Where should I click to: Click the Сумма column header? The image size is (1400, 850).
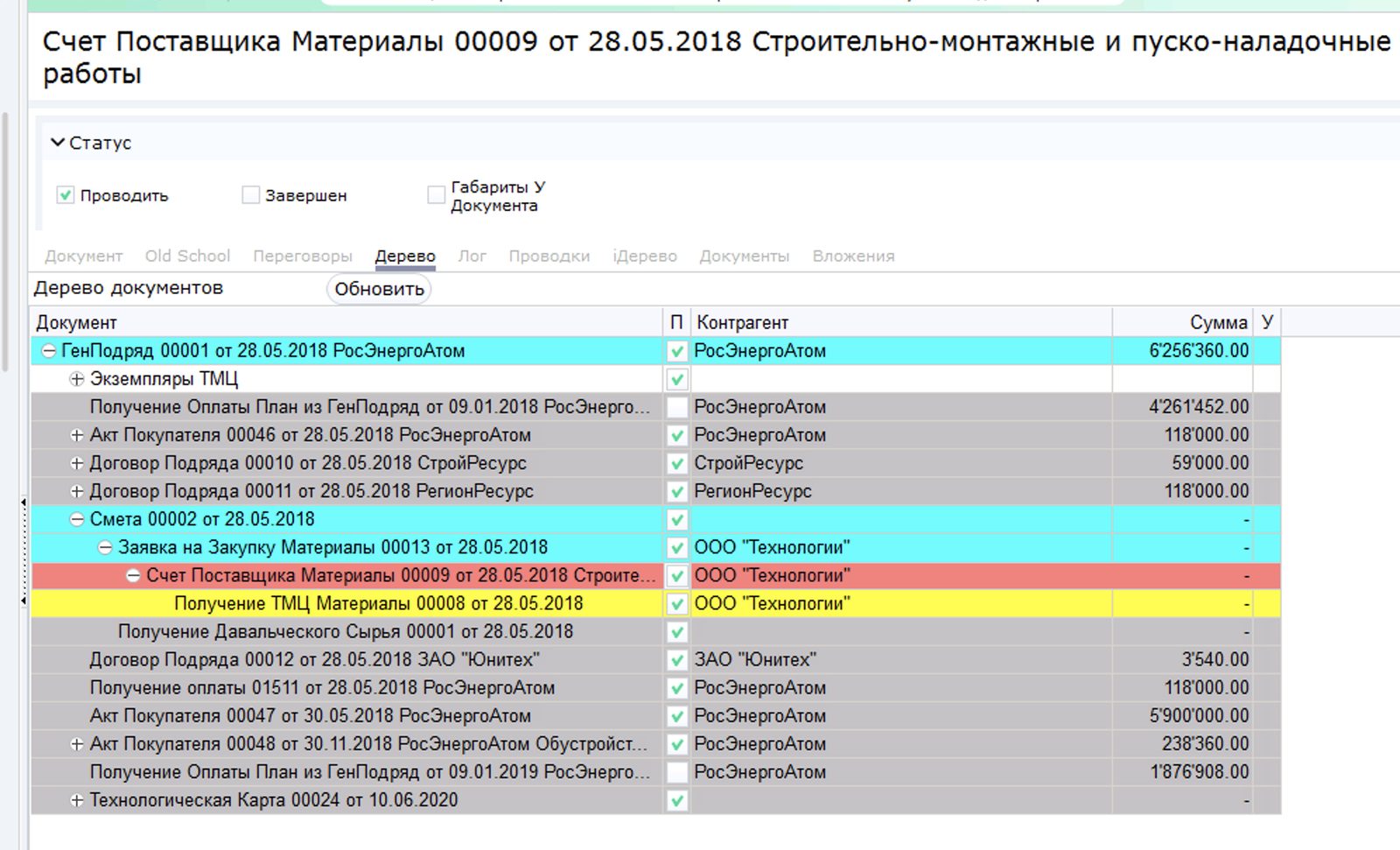coord(1183,322)
